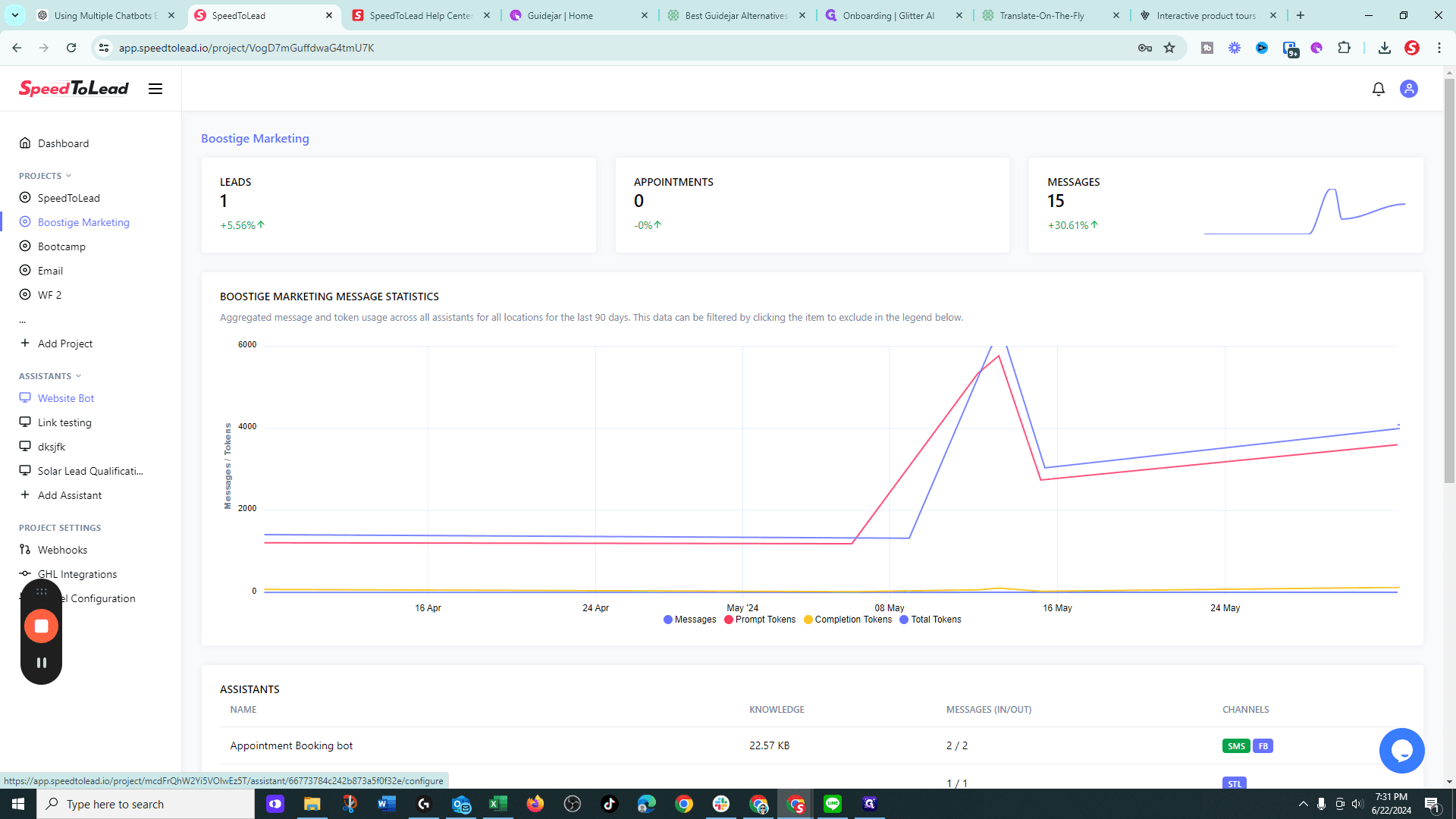Open the Windows Start menu

pos(18,804)
